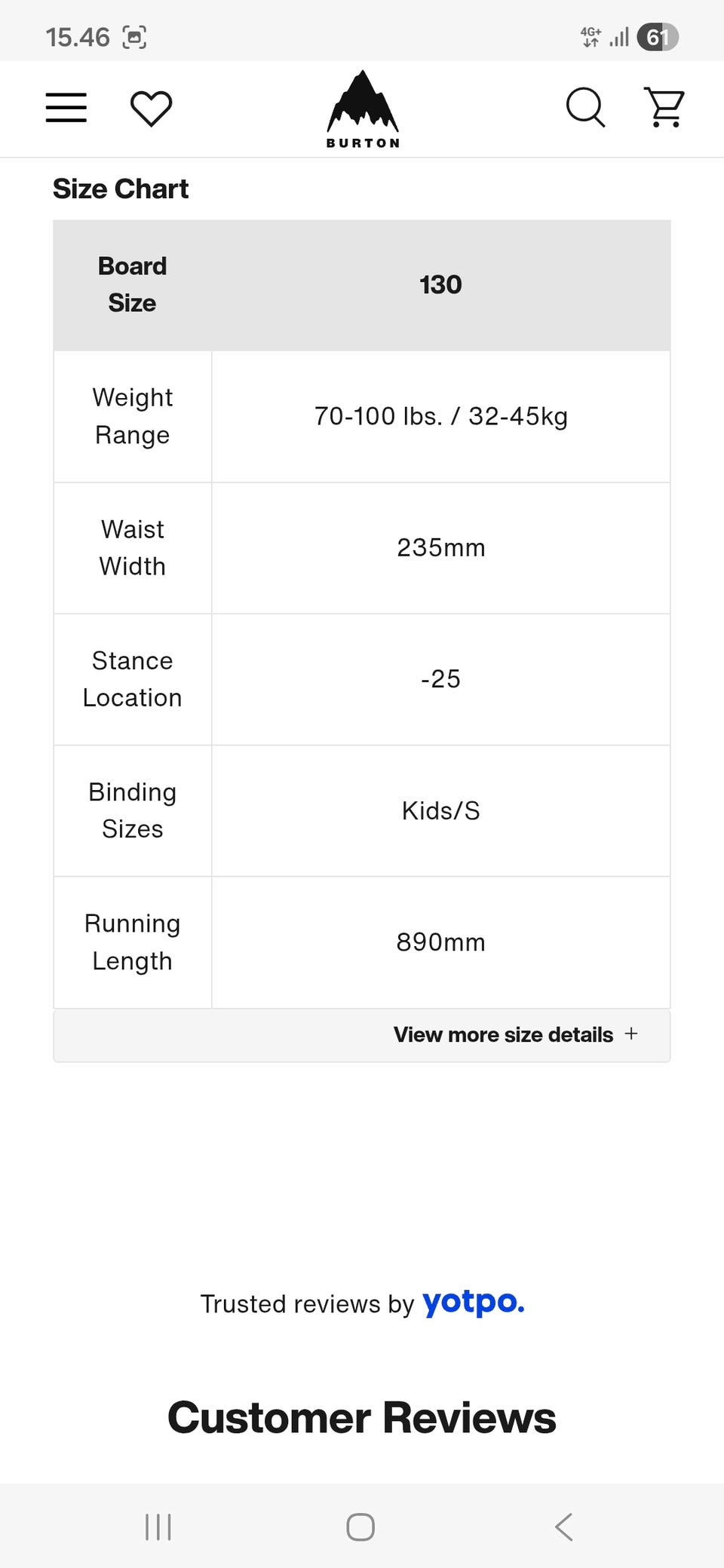Select the 70-100 lbs. weight value
This screenshot has width=724, height=1568.
(x=440, y=416)
